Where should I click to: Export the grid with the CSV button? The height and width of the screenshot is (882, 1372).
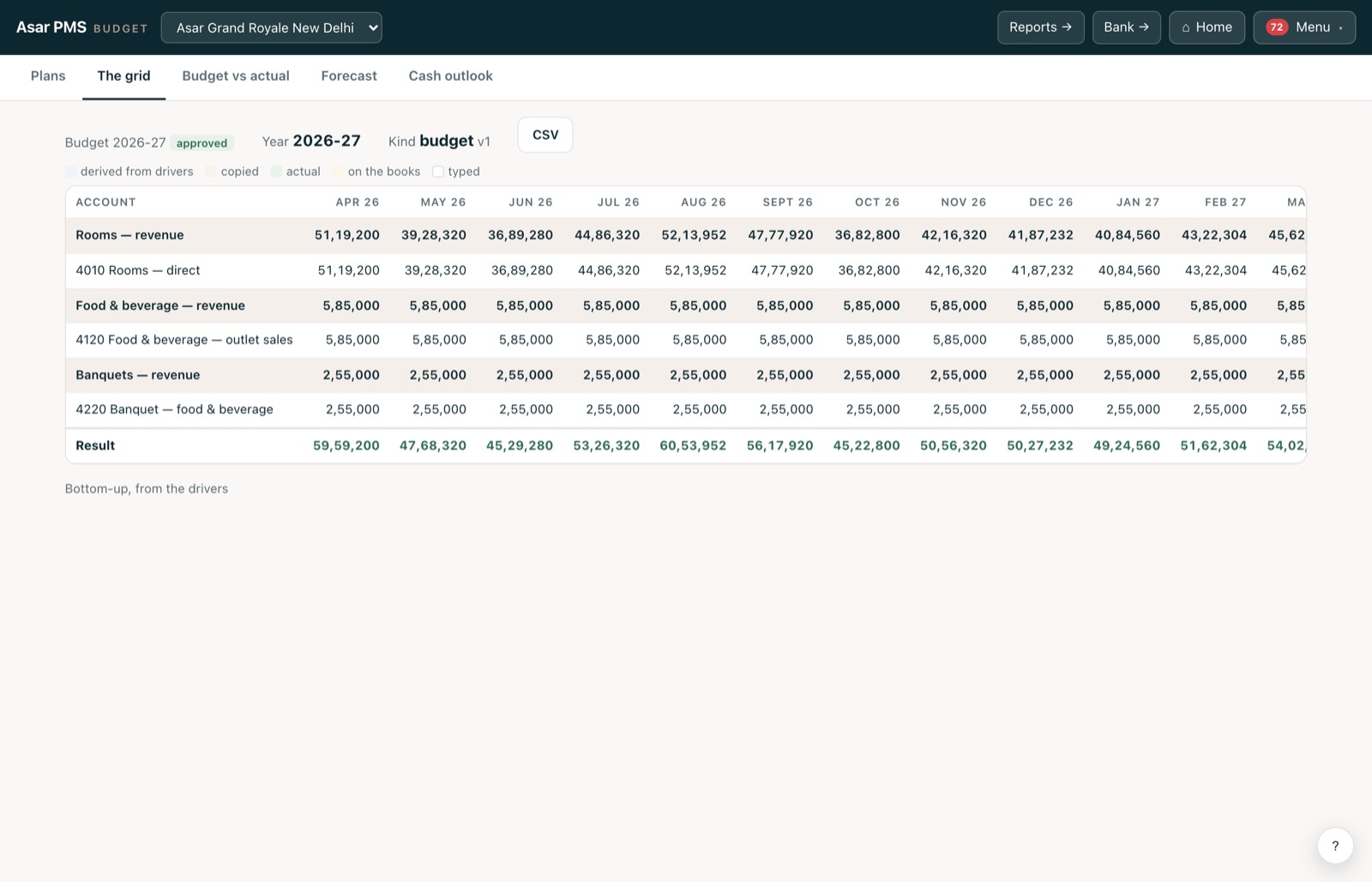pos(545,135)
